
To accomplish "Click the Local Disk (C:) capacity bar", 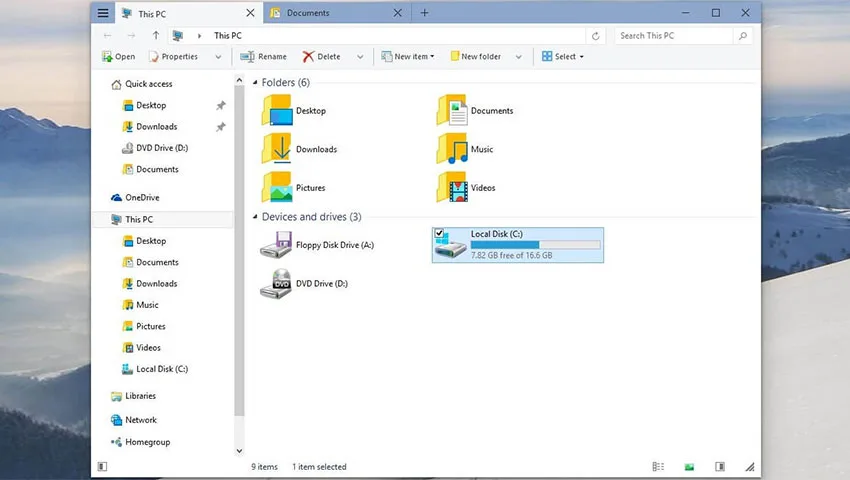I will point(536,245).
